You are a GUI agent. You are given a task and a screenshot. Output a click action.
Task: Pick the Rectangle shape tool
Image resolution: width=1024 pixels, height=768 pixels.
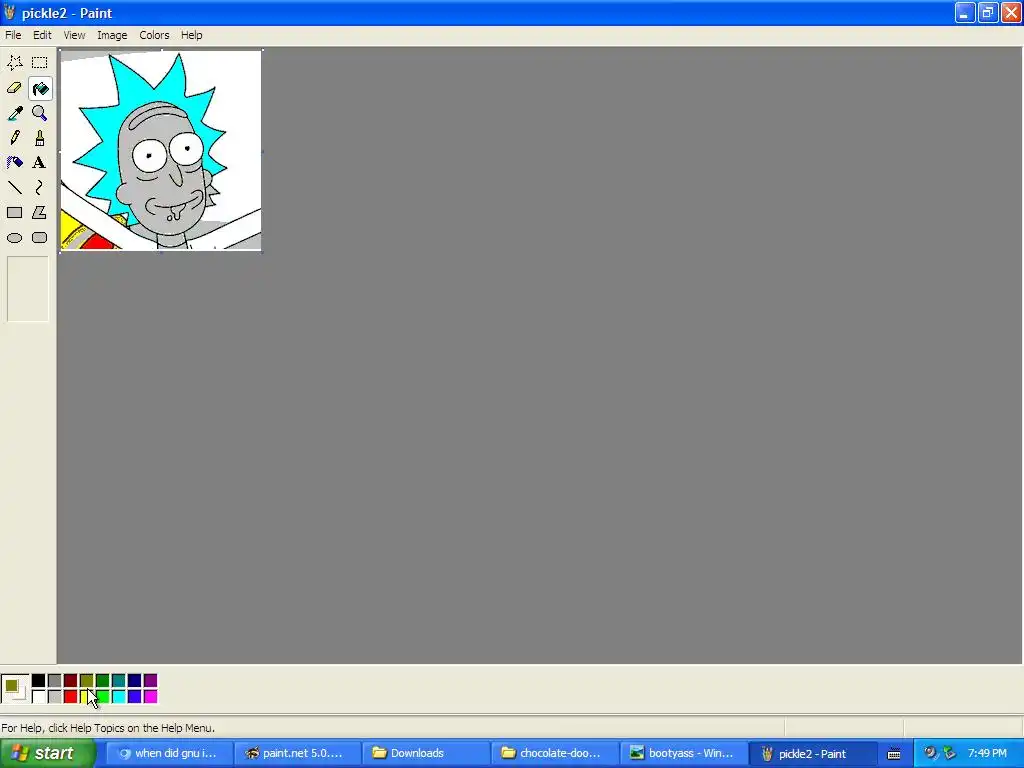coord(14,213)
